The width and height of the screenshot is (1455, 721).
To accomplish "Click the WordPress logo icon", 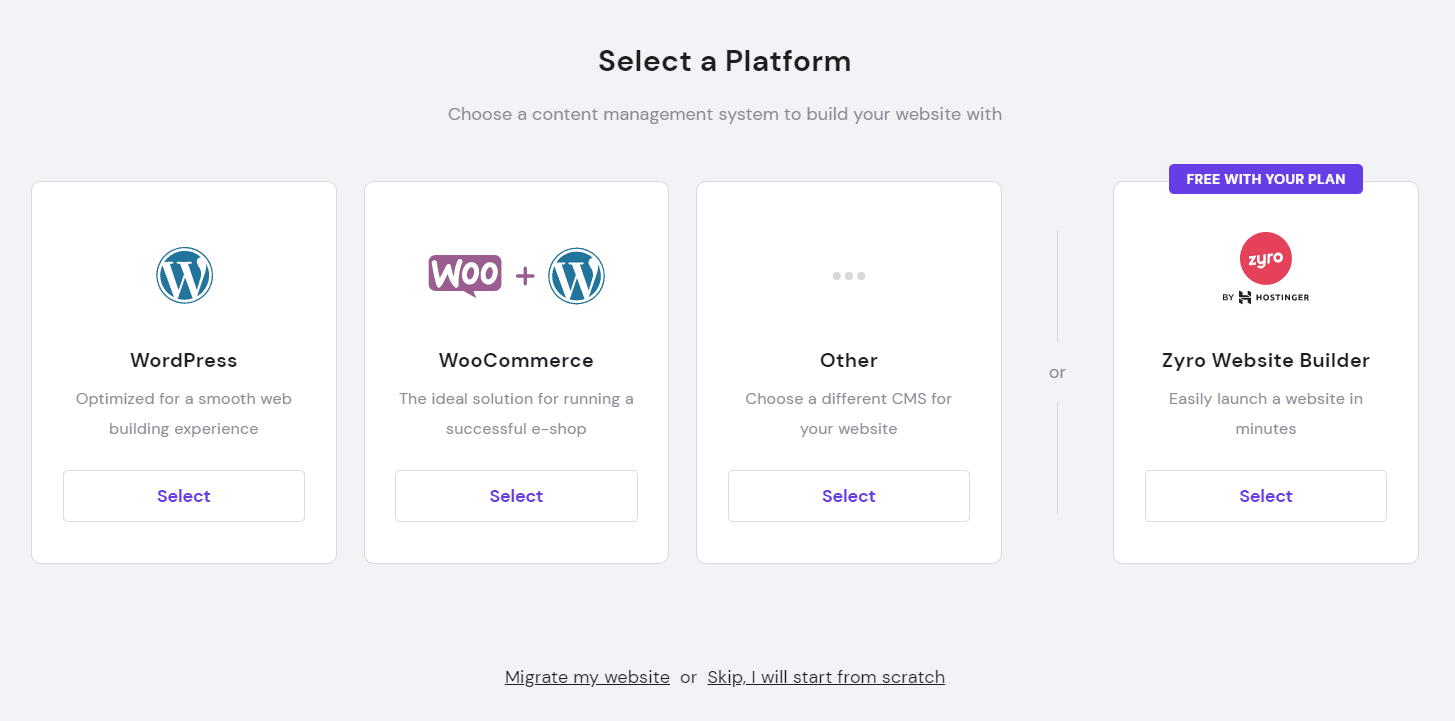I will [x=184, y=274].
